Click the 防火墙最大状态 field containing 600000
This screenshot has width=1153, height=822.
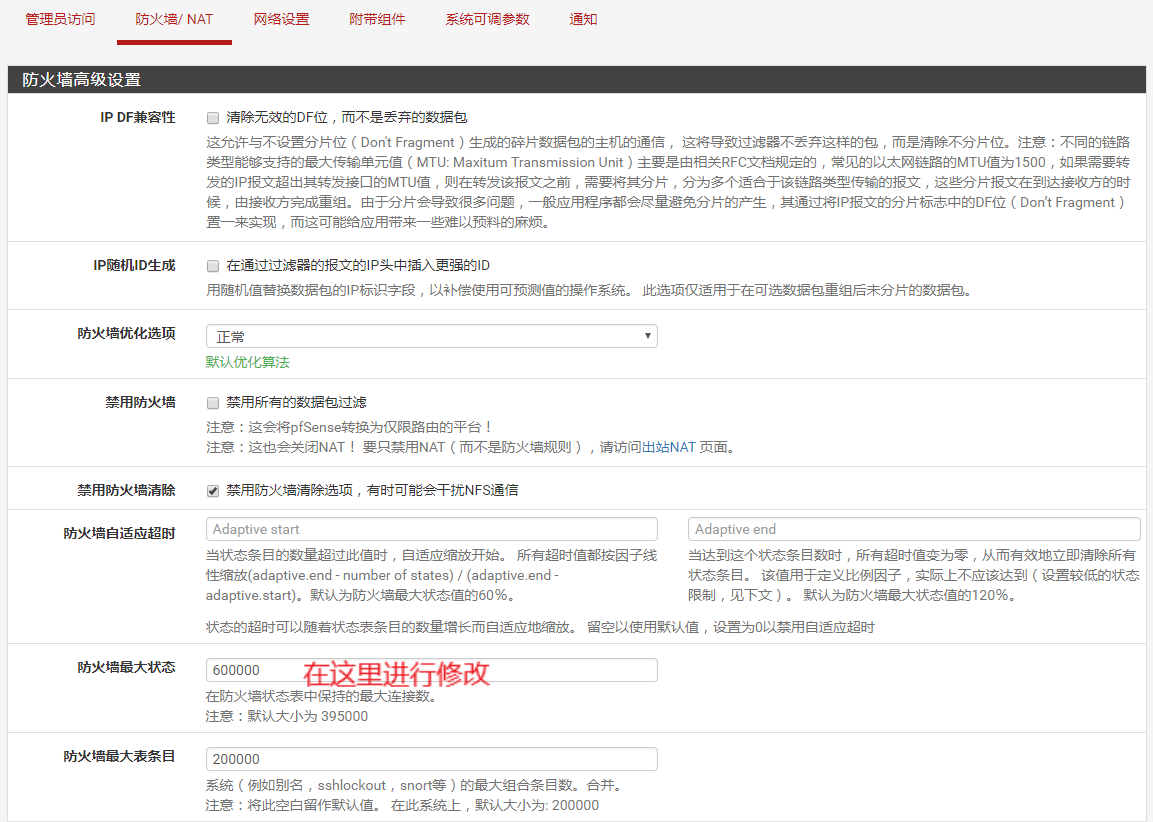431,670
